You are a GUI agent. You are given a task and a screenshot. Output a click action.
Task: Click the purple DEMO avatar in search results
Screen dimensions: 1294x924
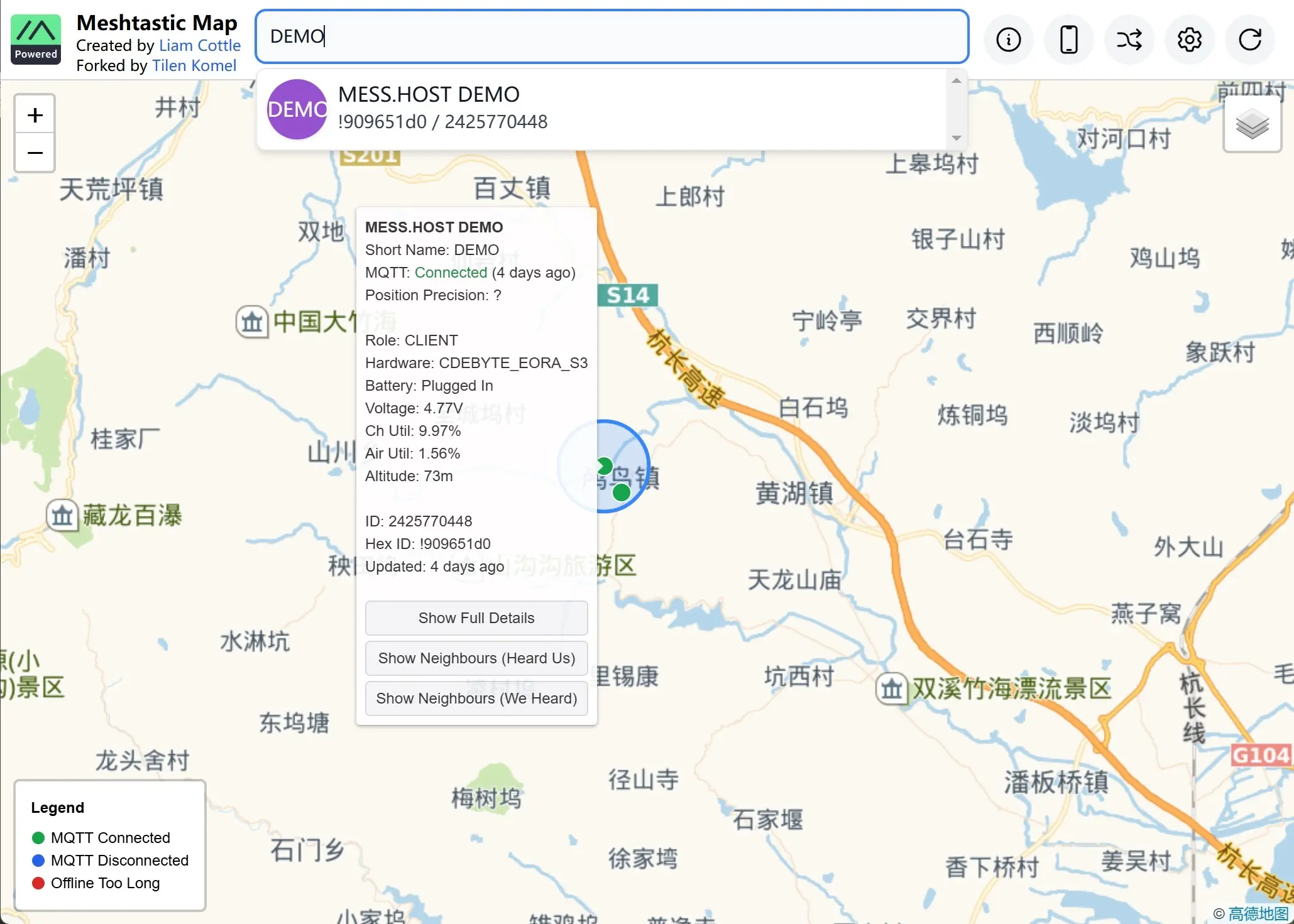[x=297, y=109]
